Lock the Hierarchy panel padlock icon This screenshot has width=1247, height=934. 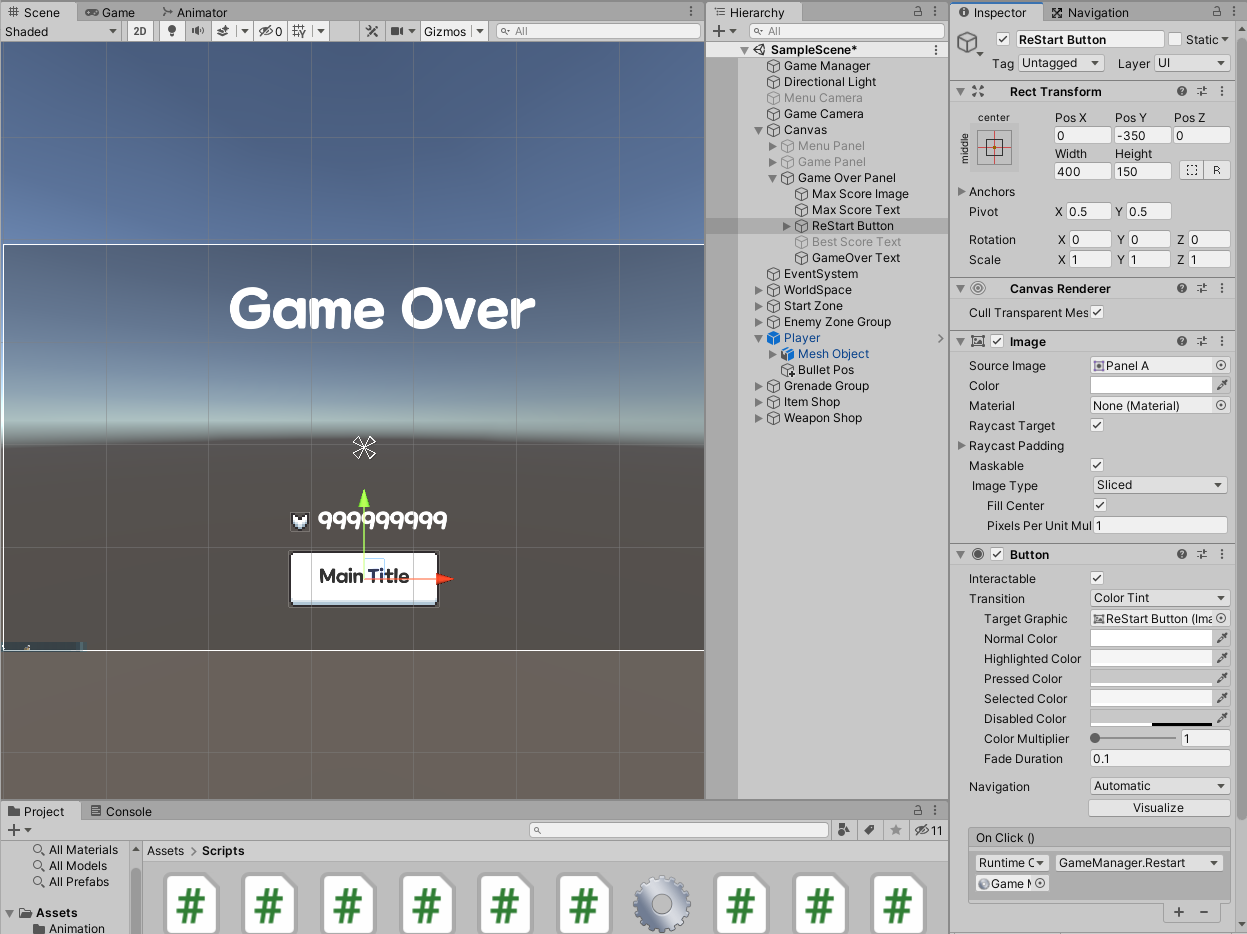918,11
